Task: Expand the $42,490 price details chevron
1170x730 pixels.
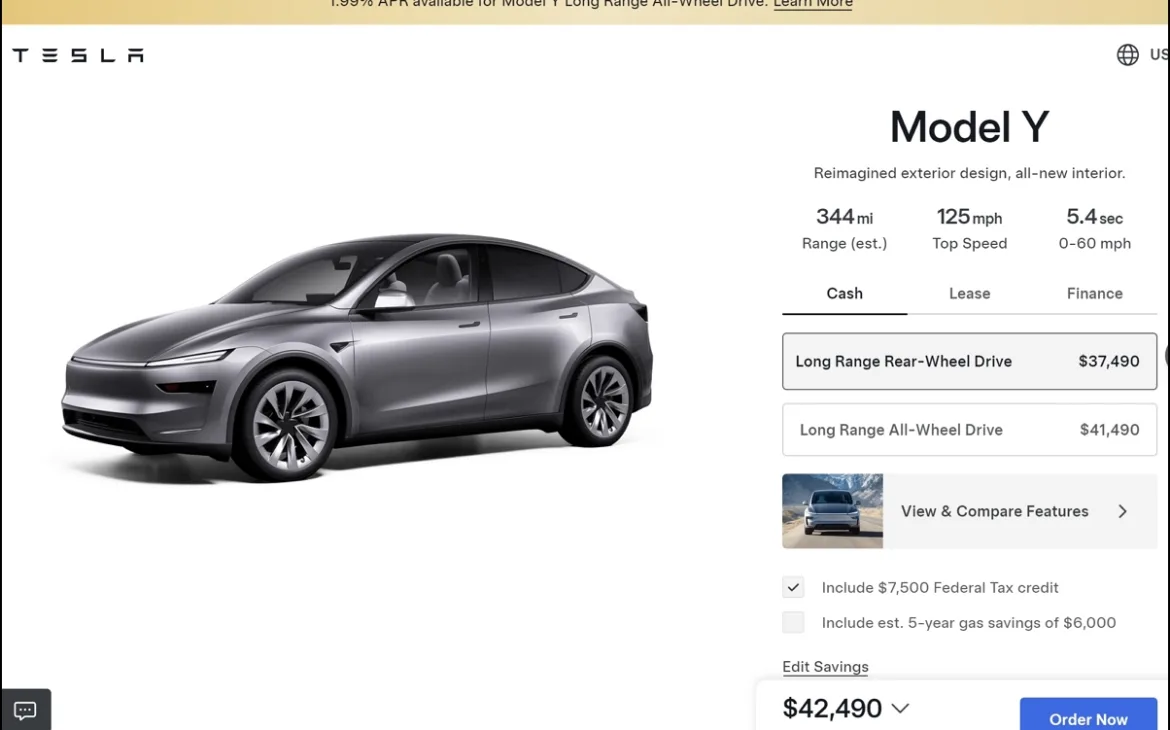Action: [x=900, y=708]
